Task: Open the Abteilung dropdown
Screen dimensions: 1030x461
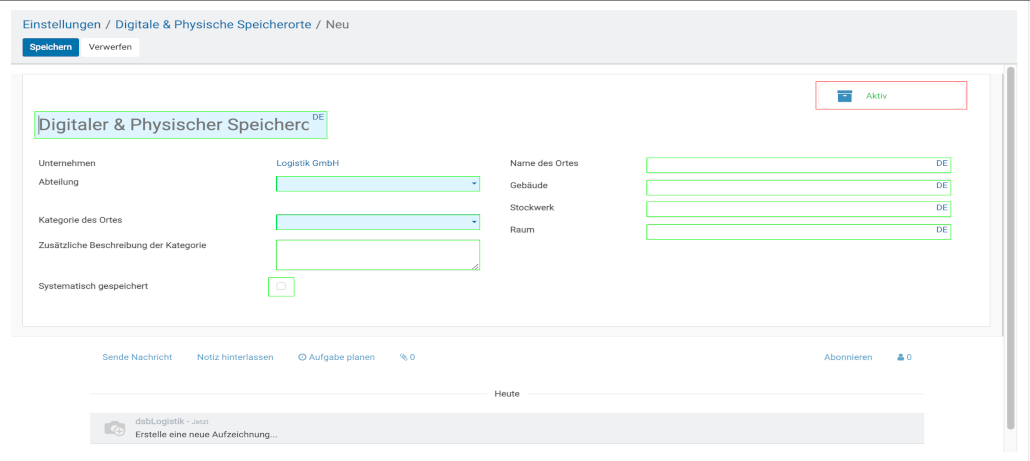Action: 377,184
